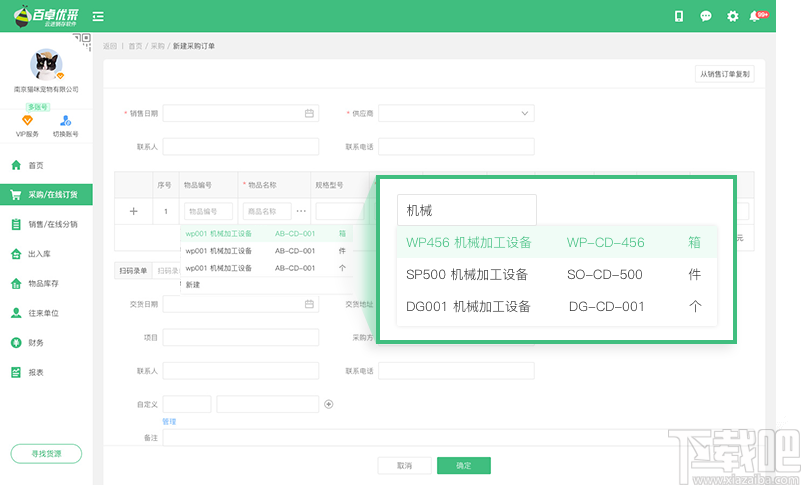
Task: Select WP456 机械加工设备 result
Action: [557, 242]
